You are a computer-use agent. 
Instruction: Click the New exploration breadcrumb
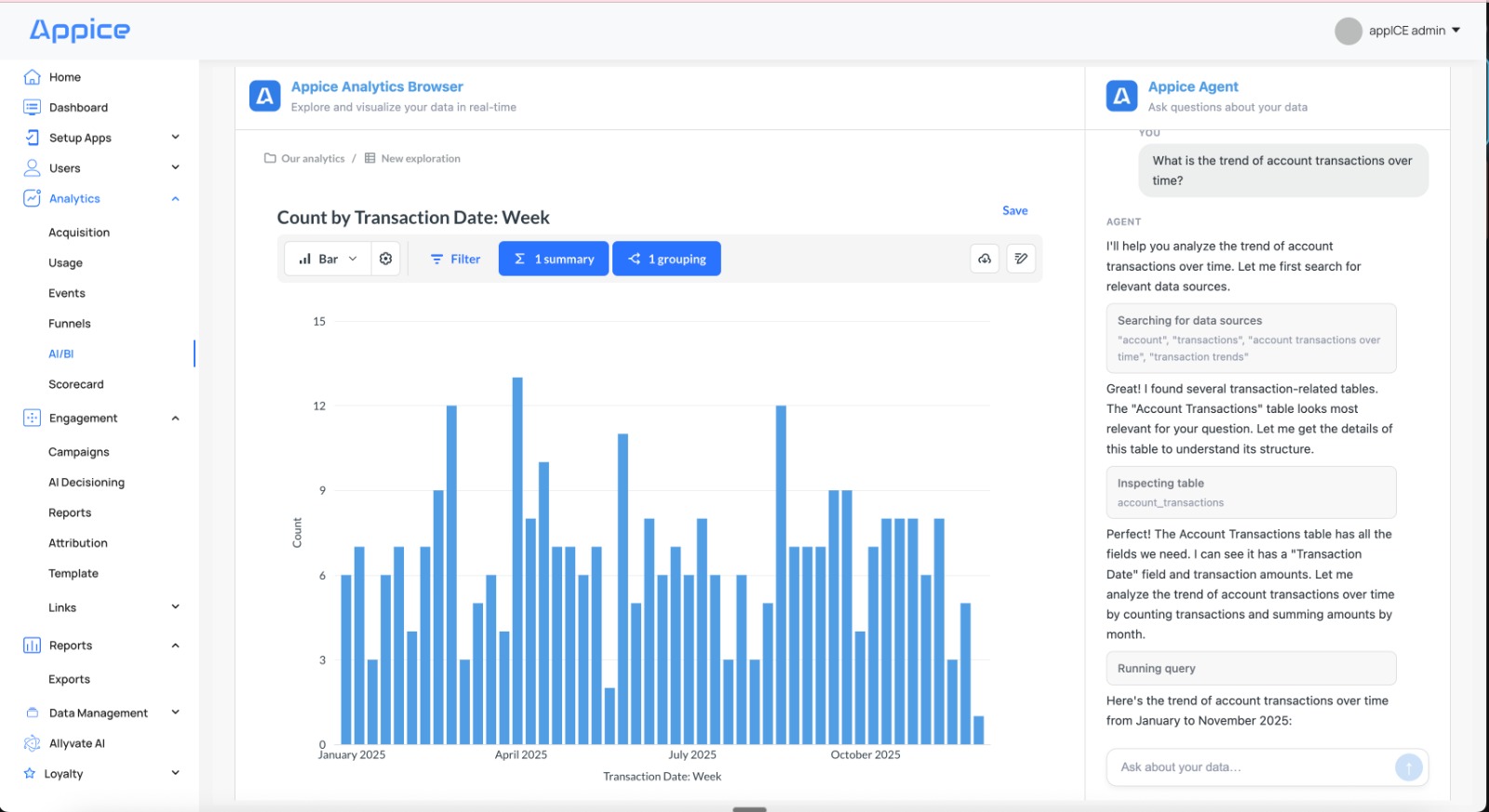(421, 158)
